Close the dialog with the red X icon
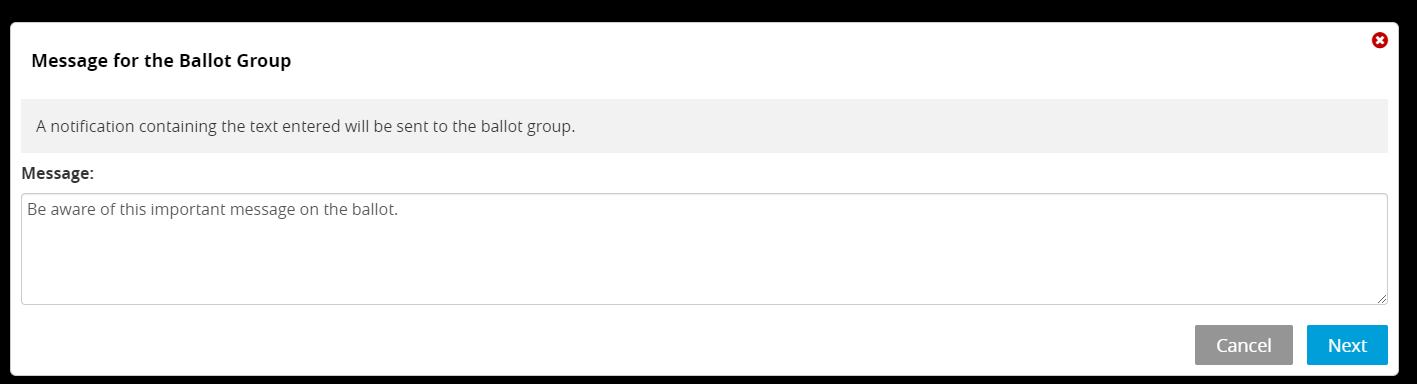The image size is (1417, 384). [1379, 40]
